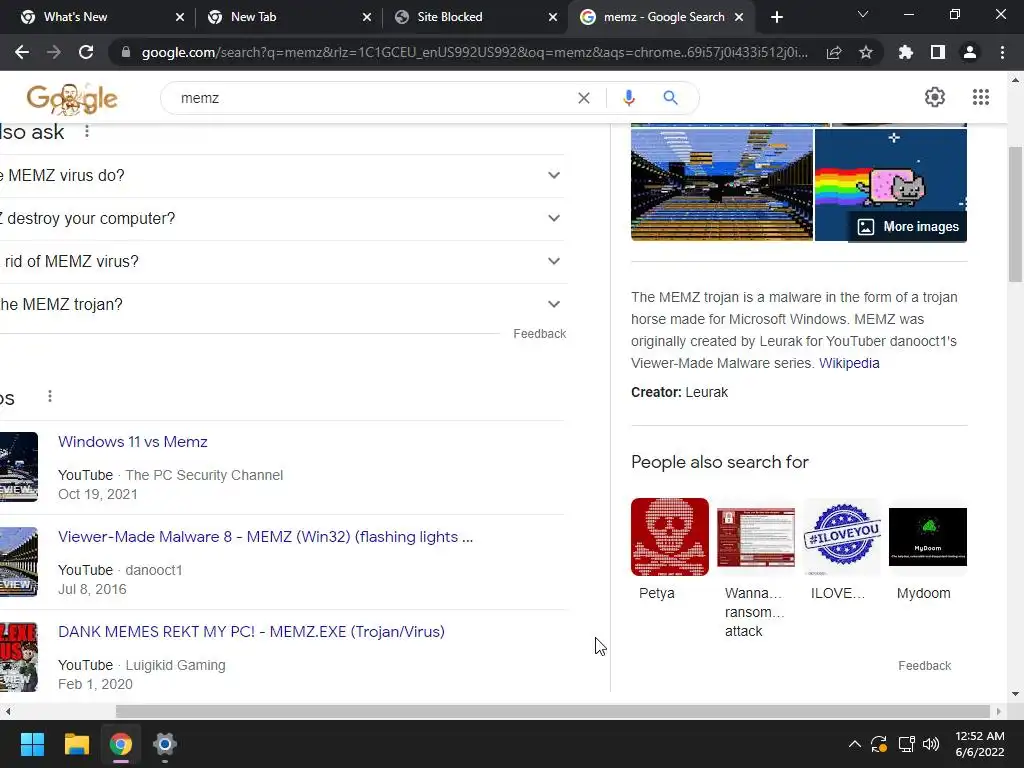This screenshot has width=1024, height=768.
Task: Submit search with the magnifier icon
Action: [x=670, y=98]
